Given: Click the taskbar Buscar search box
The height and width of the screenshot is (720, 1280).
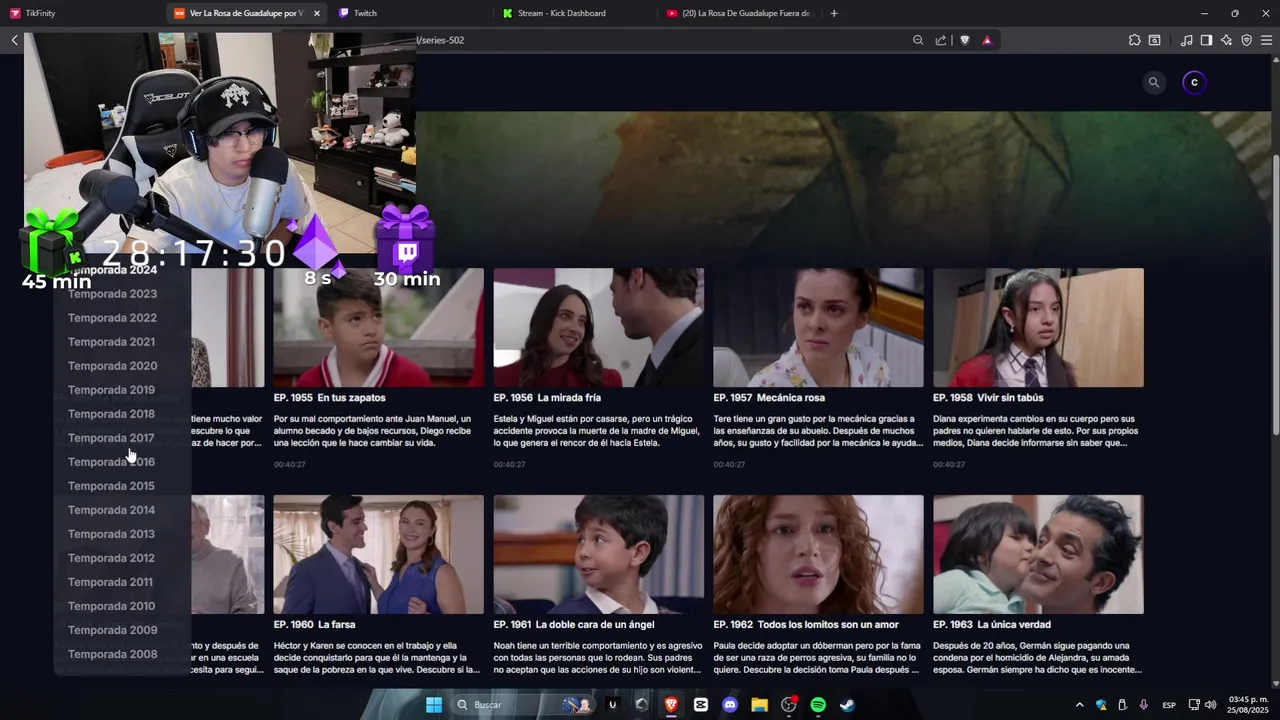Looking at the screenshot, I should pyautogui.click(x=522, y=705).
